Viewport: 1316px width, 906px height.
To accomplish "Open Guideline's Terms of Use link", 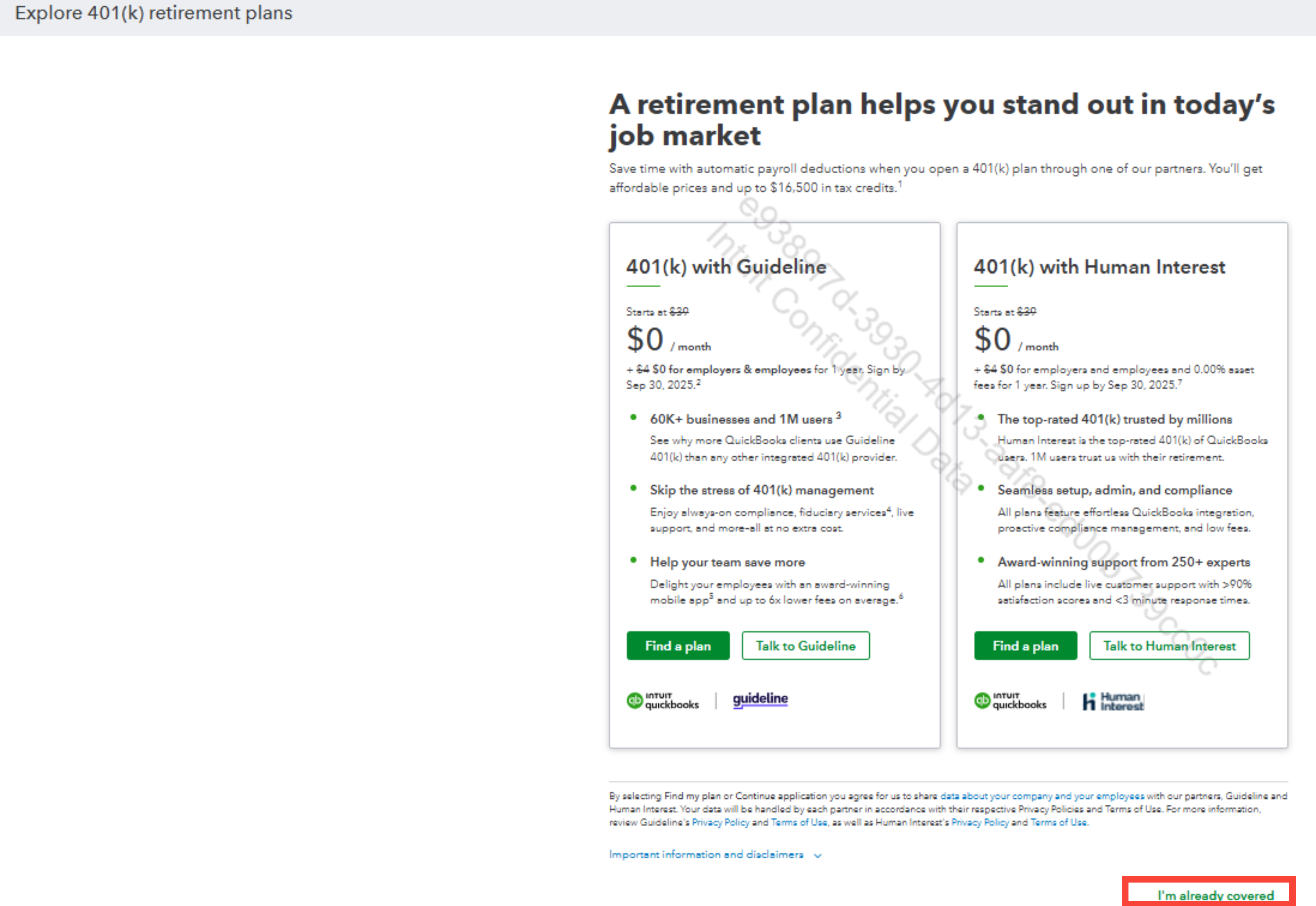I will click(x=799, y=822).
